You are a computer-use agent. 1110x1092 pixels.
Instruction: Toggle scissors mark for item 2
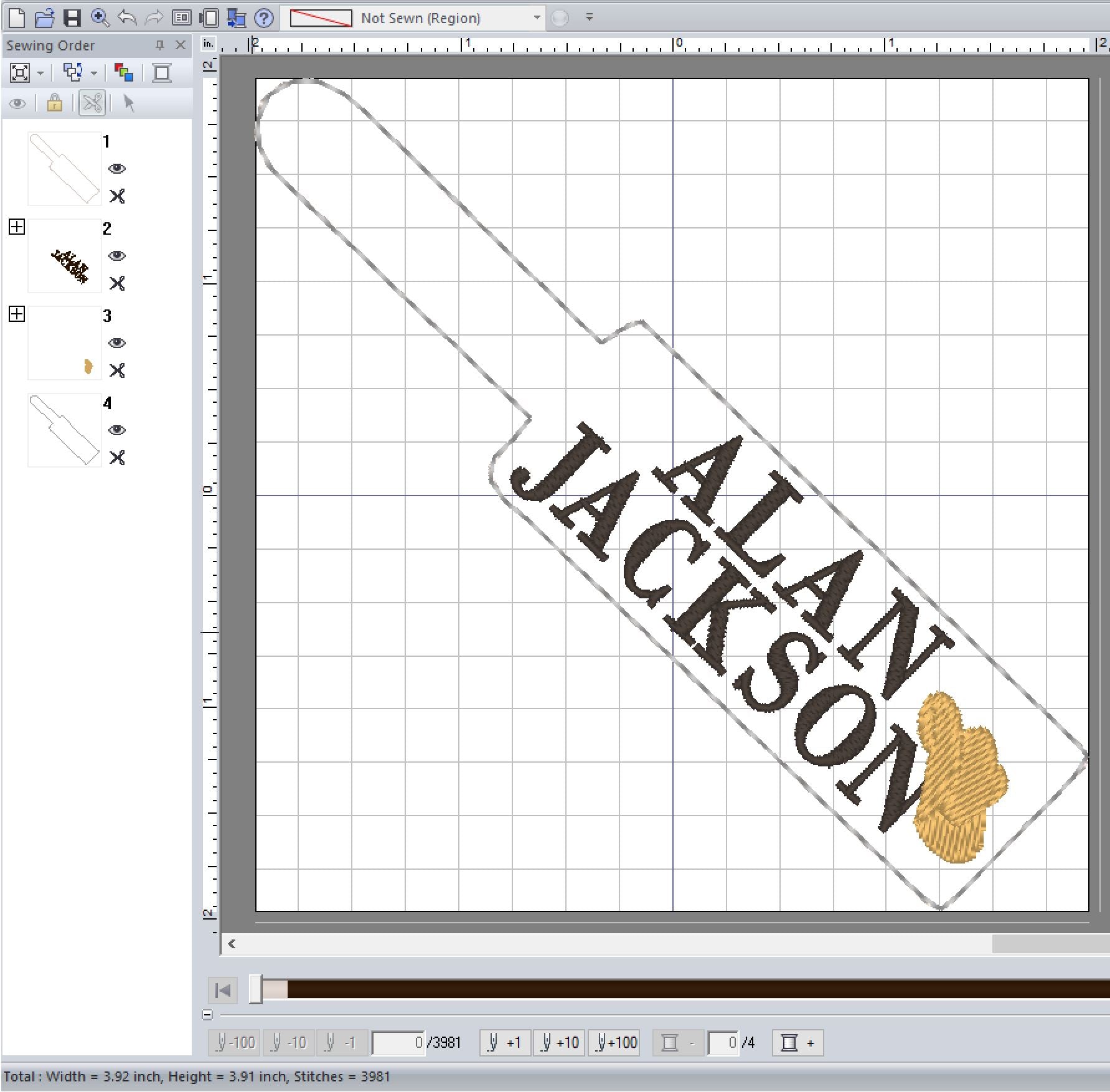pyautogui.click(x=116, y=283)
